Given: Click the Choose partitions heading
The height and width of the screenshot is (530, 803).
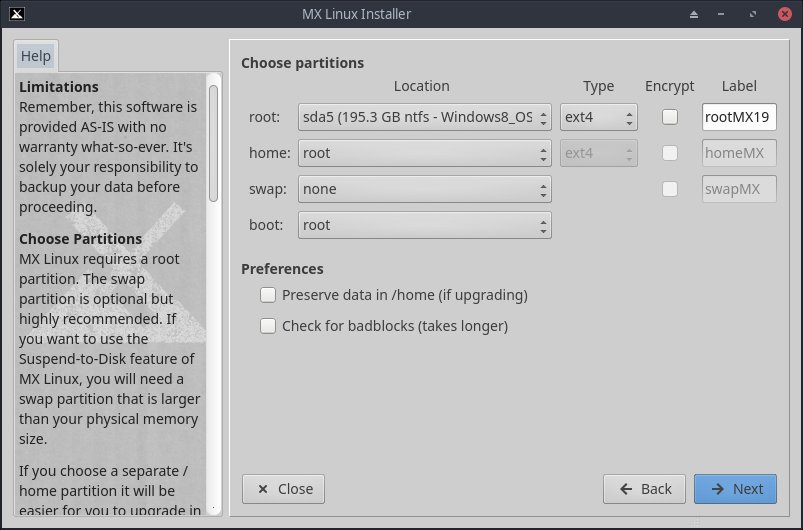Looking at the screenshot, I should tap(302, 63).
